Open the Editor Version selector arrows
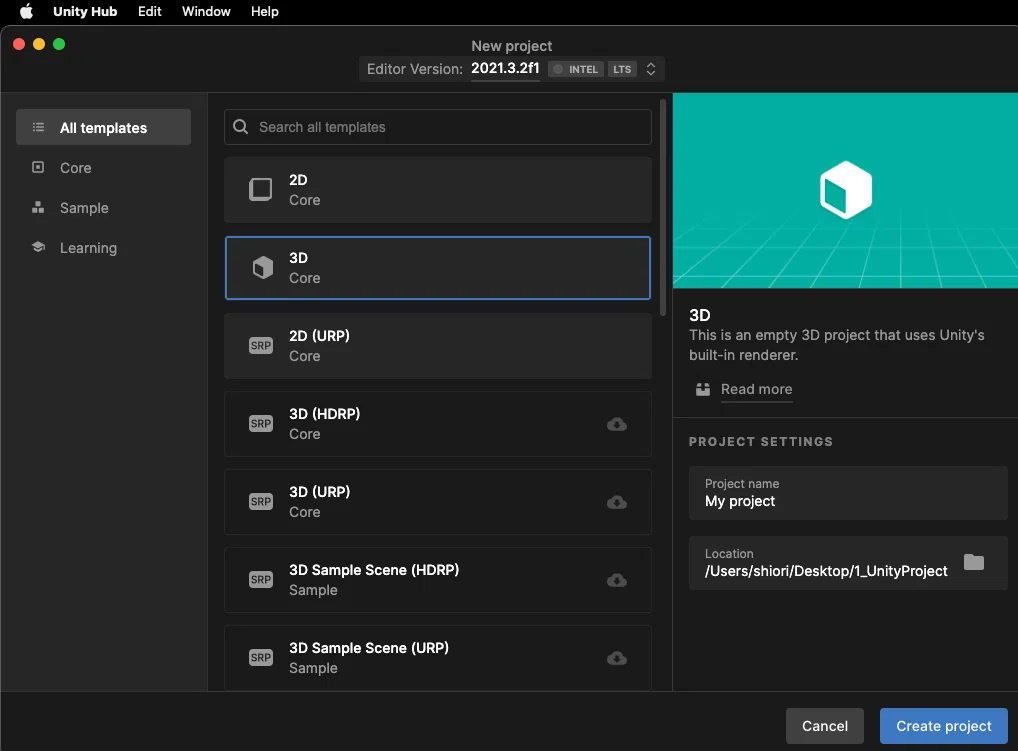Viewport: 1018px width, 751px height. pos(651,69)
